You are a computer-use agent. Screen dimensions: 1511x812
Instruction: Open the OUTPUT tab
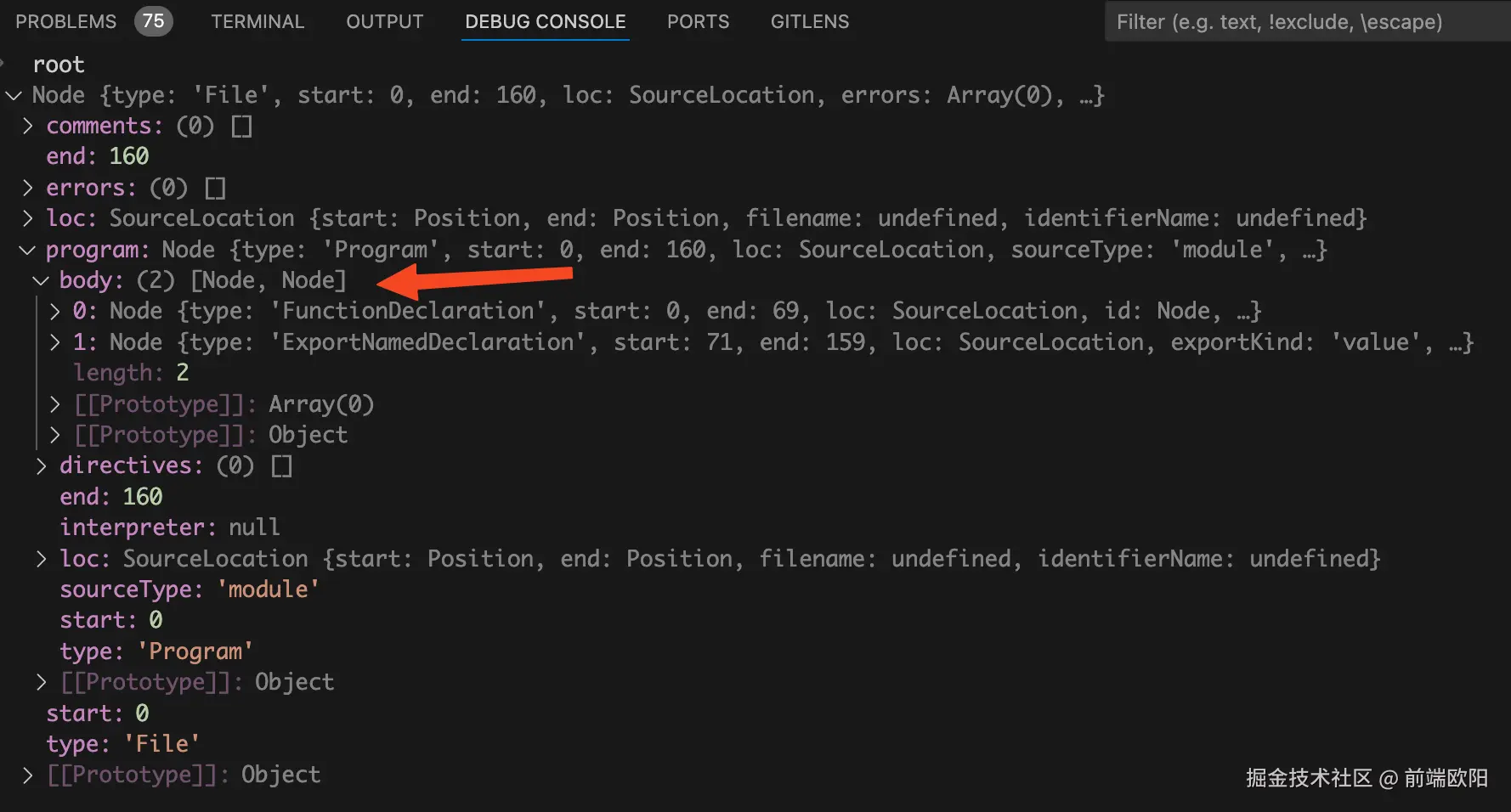click(x=384, y=21)
